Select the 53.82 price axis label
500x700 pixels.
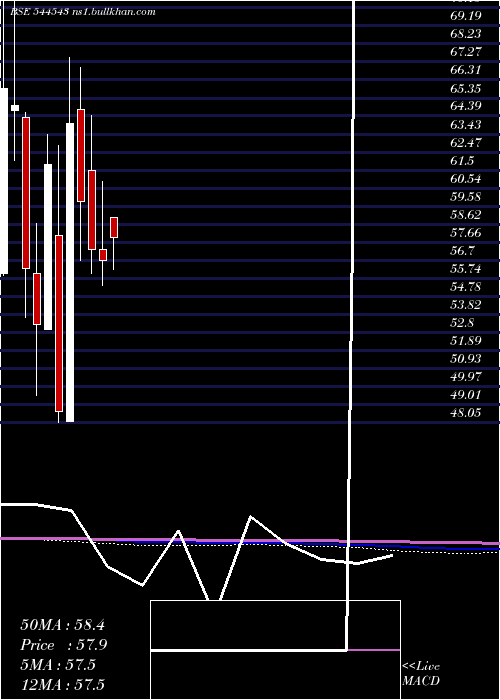[466, 305]
